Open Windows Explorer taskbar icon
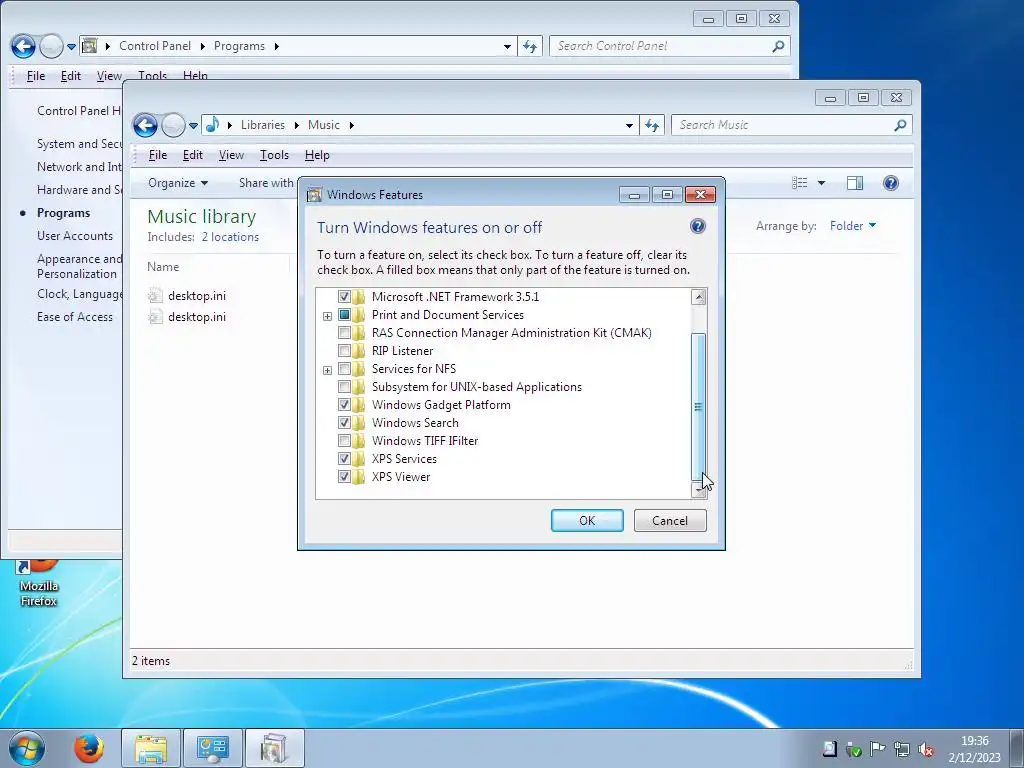 150,748
